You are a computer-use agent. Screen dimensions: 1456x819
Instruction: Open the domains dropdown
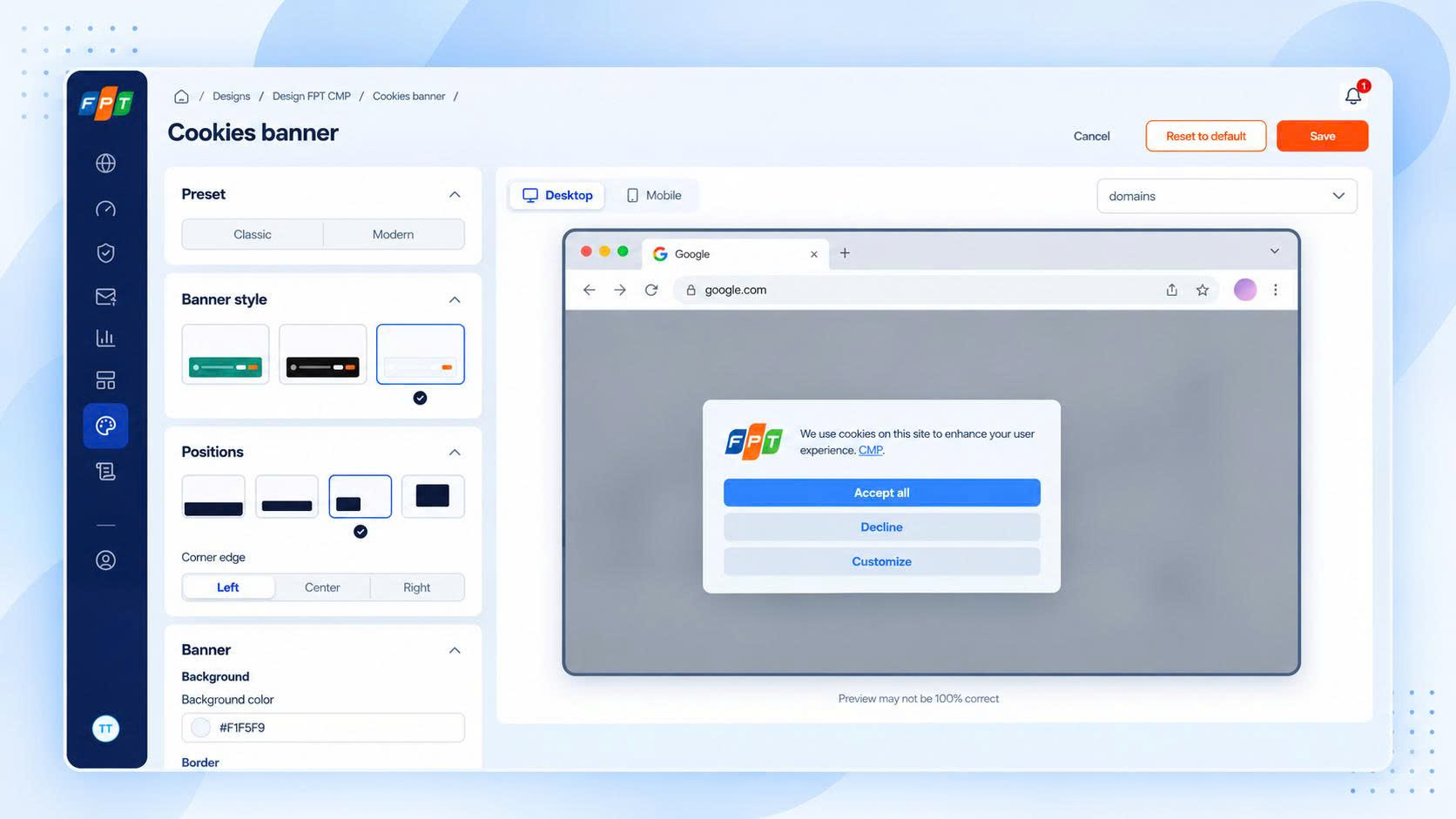pos(1227,196)
